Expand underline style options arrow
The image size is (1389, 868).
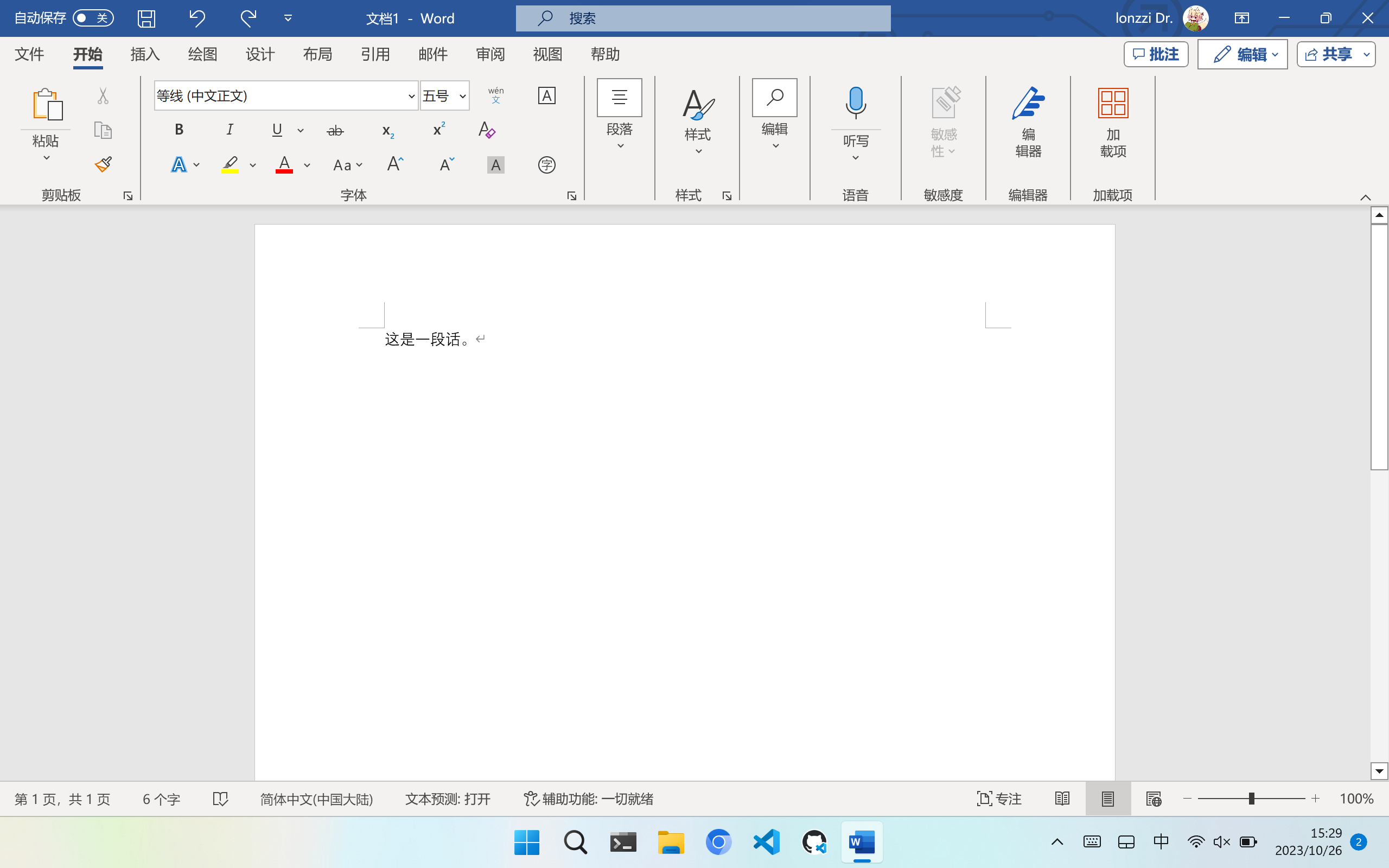tap(301, 131)
